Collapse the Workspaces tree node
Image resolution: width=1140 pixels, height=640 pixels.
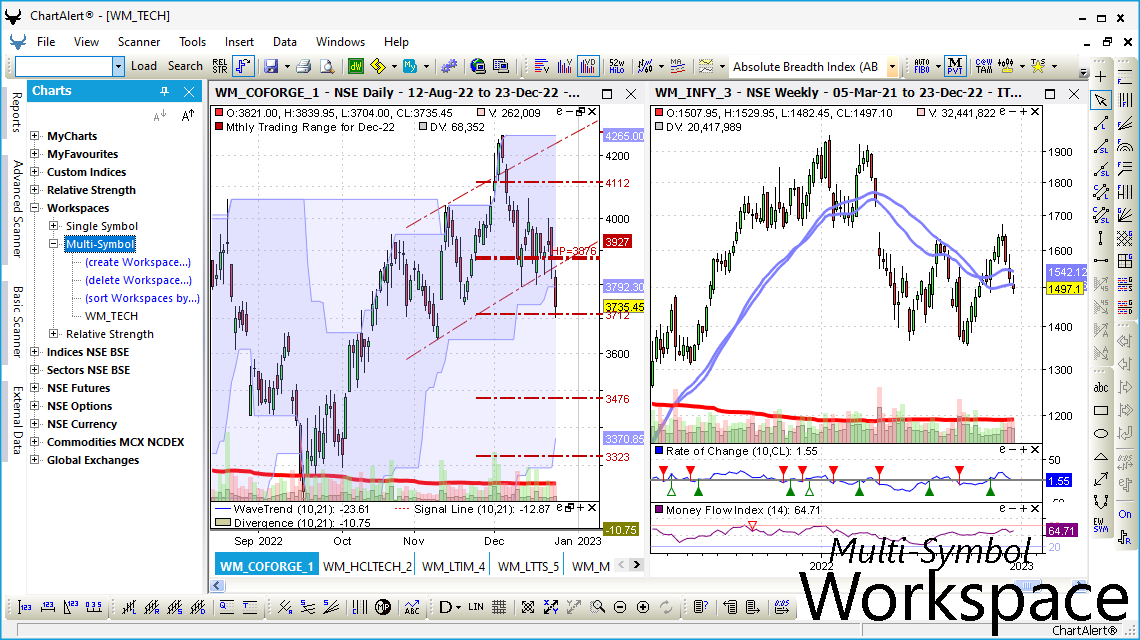tap(34, 208)
